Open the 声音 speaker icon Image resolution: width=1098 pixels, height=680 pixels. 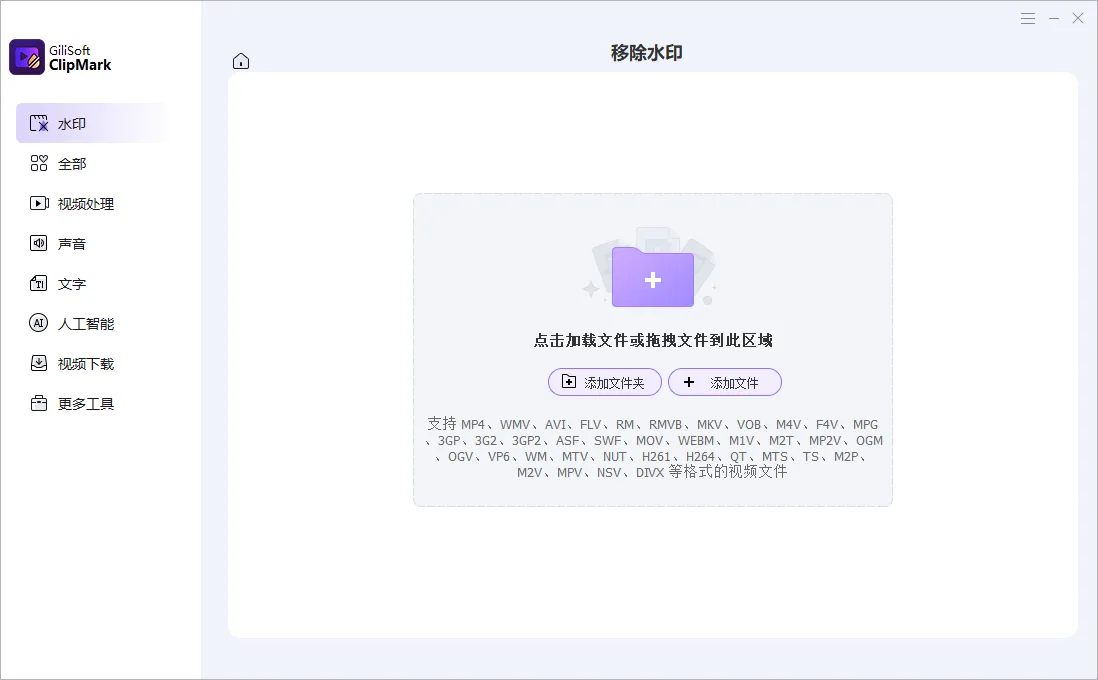[39, 244]
